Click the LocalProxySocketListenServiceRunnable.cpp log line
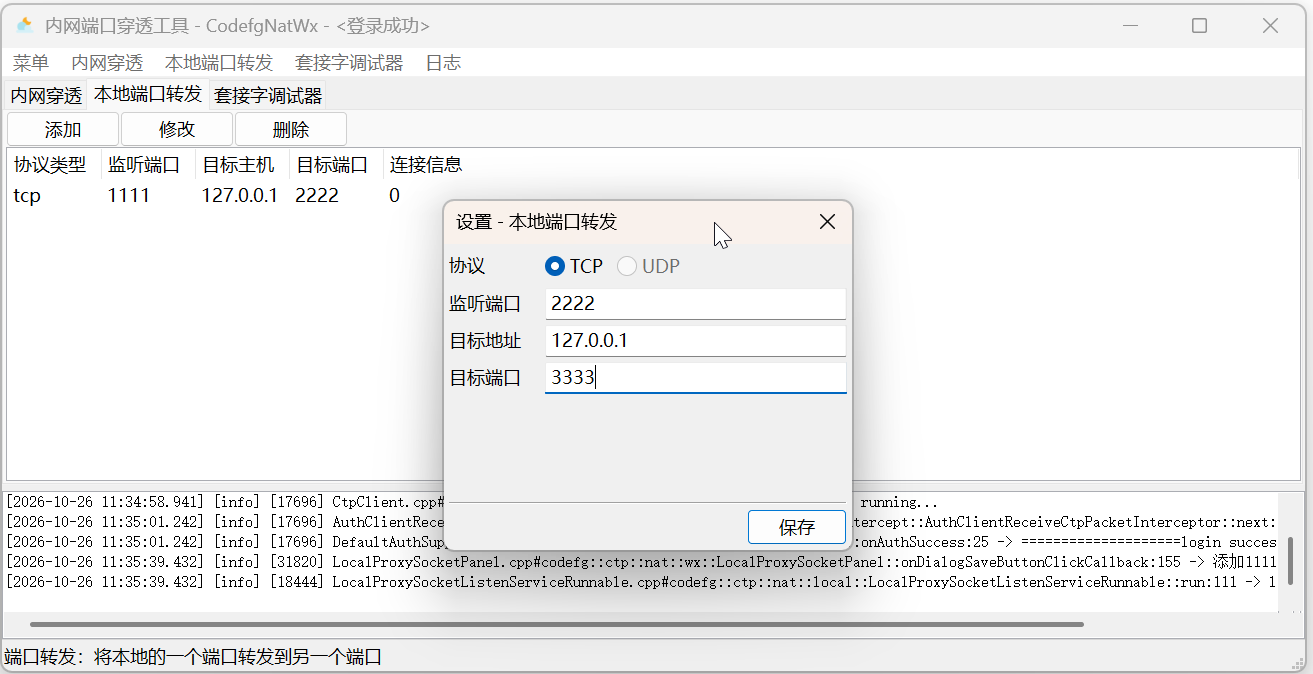Image resolution: width=1313 pixels, height=674 pixels. (x=640, y=581)
